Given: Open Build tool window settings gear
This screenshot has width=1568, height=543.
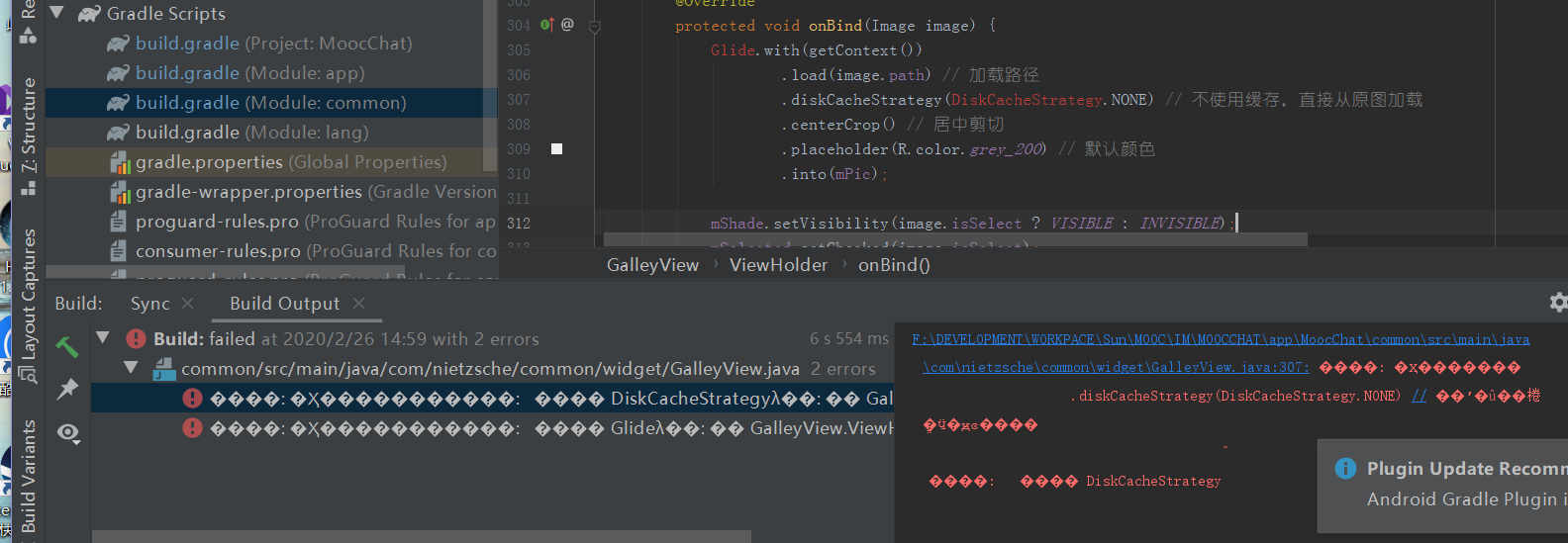Looking at the screenshot, I should [1558, 303].
